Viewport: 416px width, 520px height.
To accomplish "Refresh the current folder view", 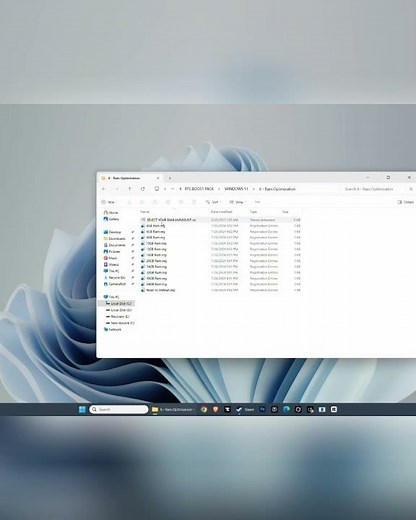I will tap(143, 189).
